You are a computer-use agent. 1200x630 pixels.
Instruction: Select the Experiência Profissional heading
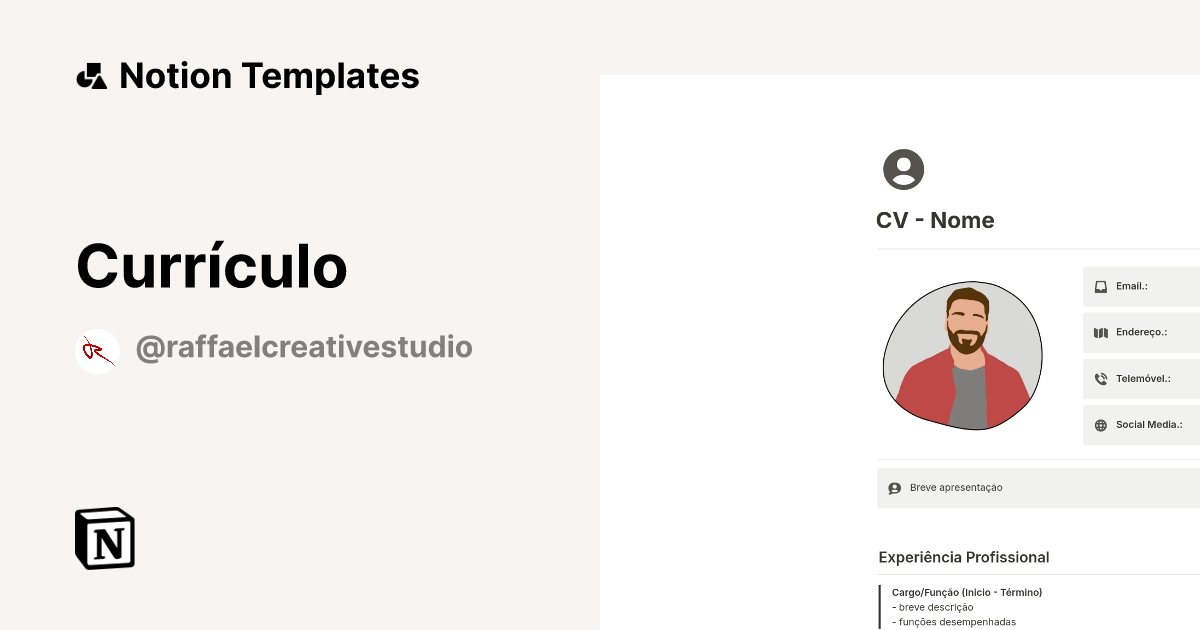pyautogui.click(x=963, y=557)
